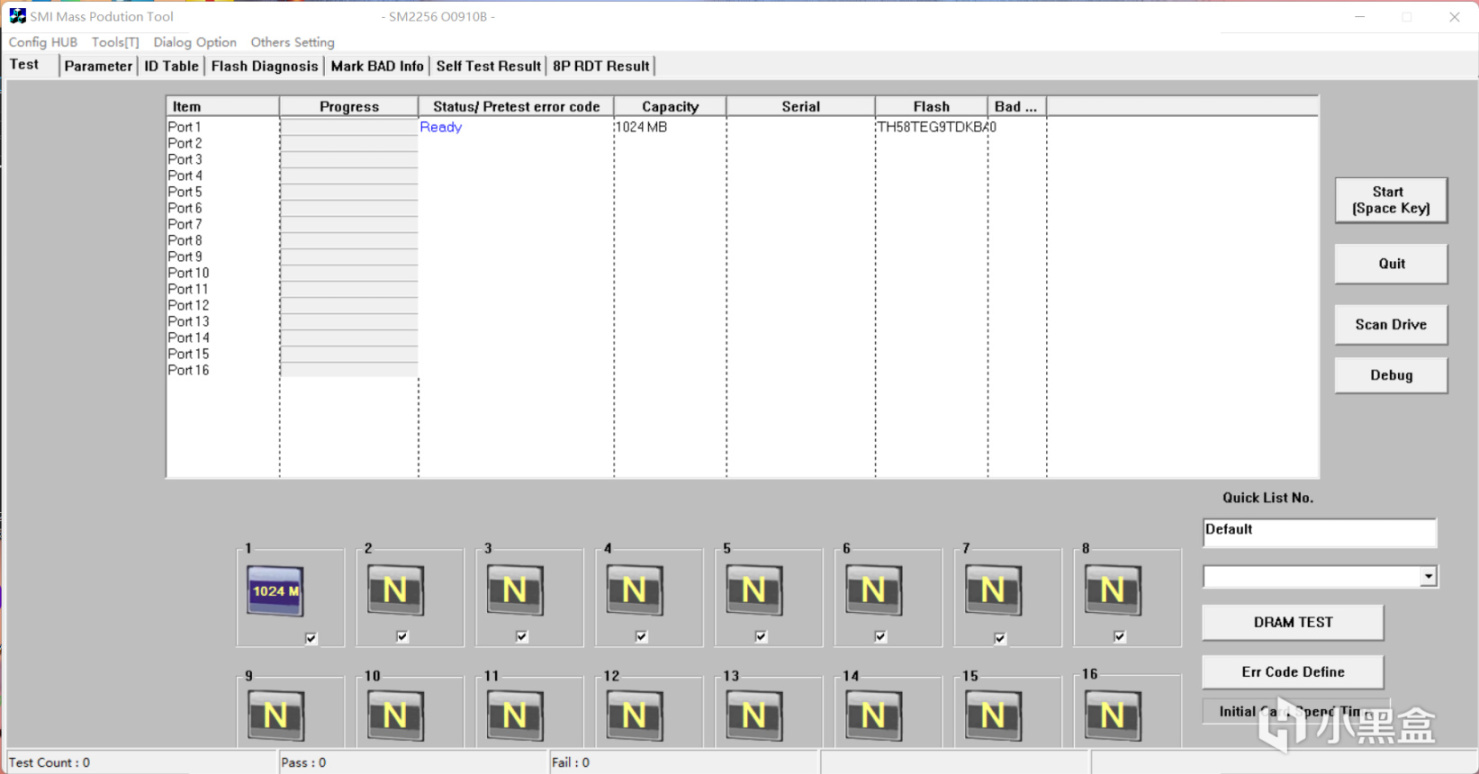Switch to the Mark BAD Info tab
The height and width of the screenshot is (774, 1479).
click(377, 66)
